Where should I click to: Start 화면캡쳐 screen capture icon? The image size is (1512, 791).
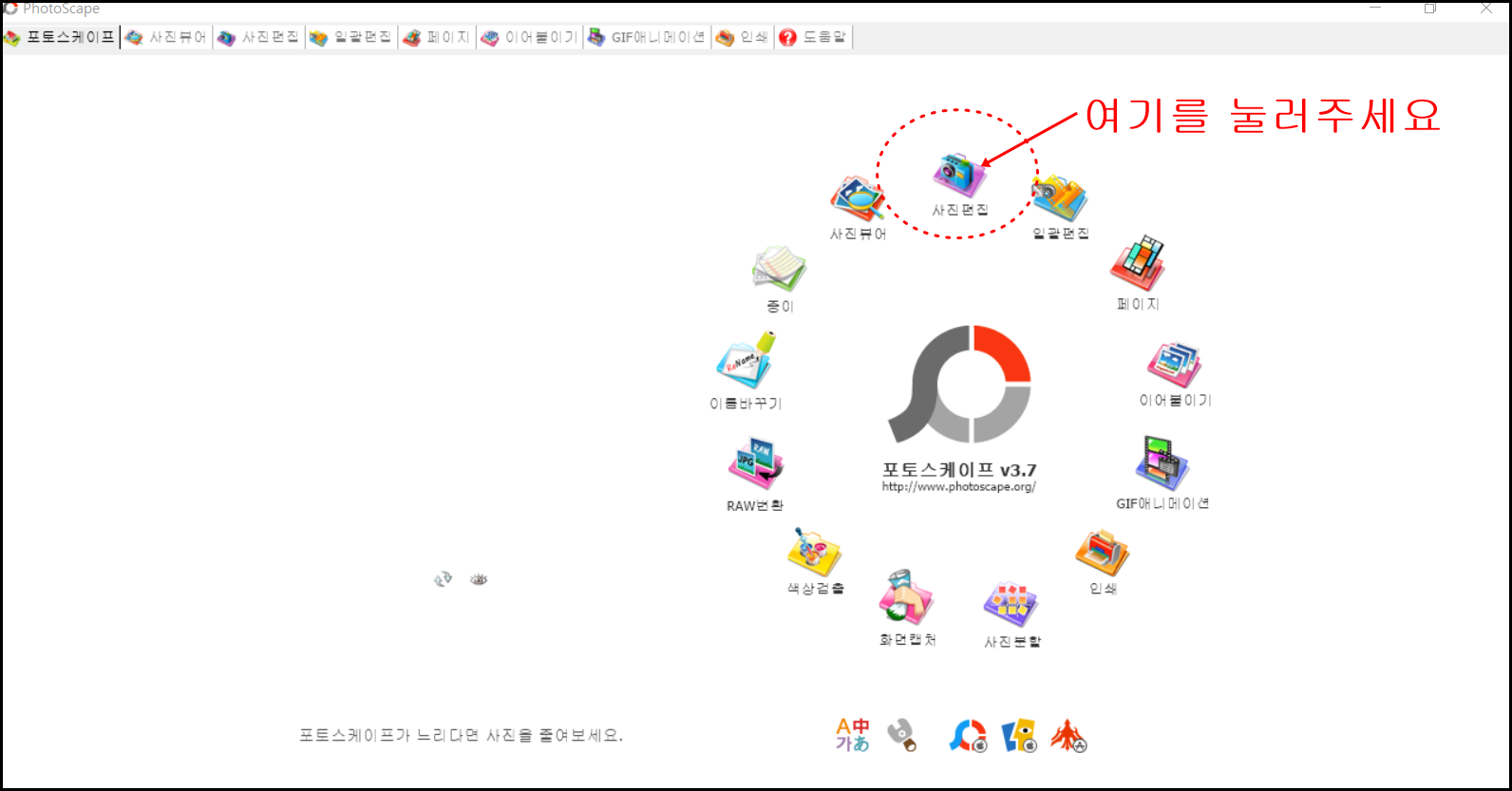click(x=907, y=598)
